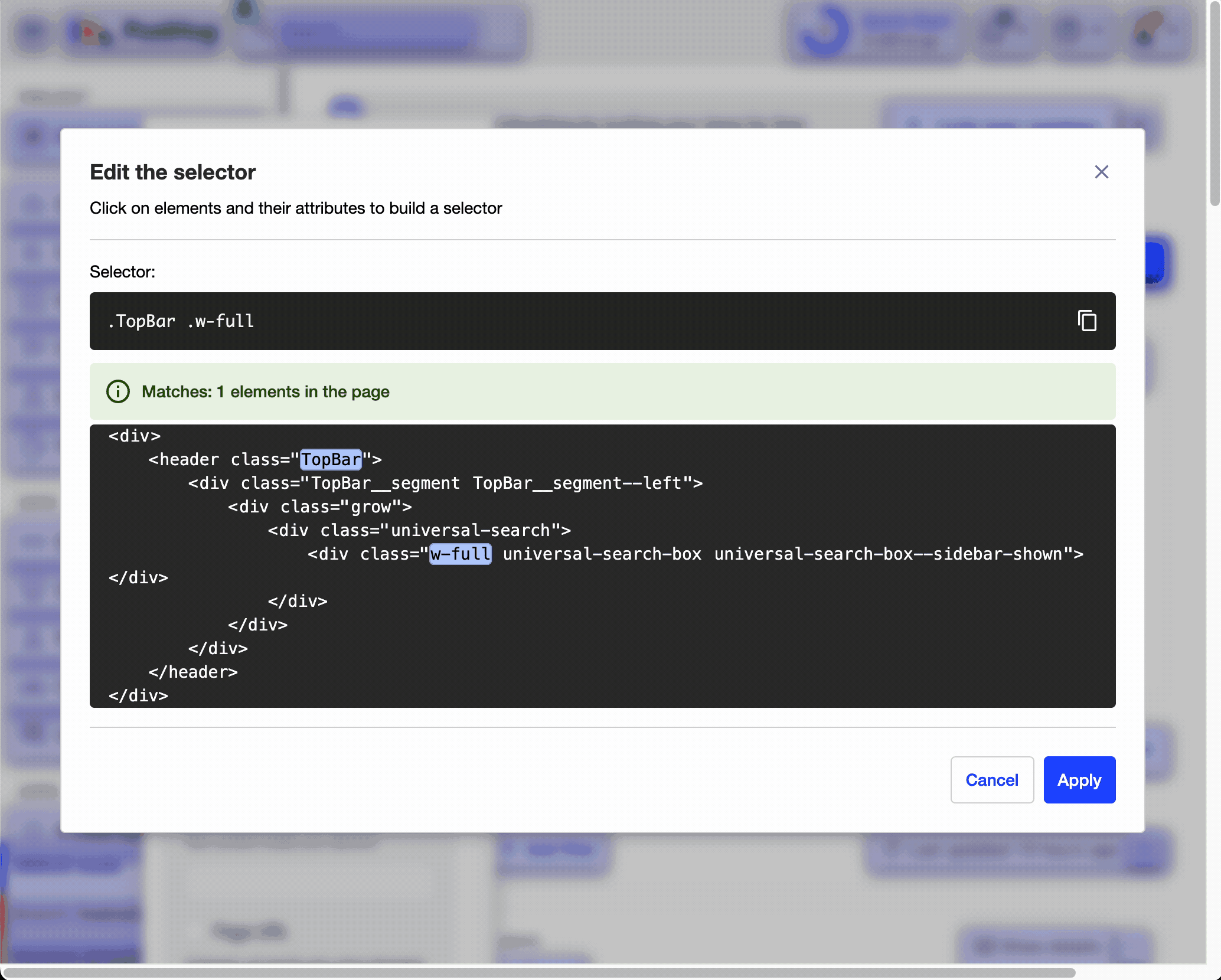Viewport: 1221px width, 980px height.
Task: Click the outermost div tag in the code view
Action: click(x=134, y=436)
